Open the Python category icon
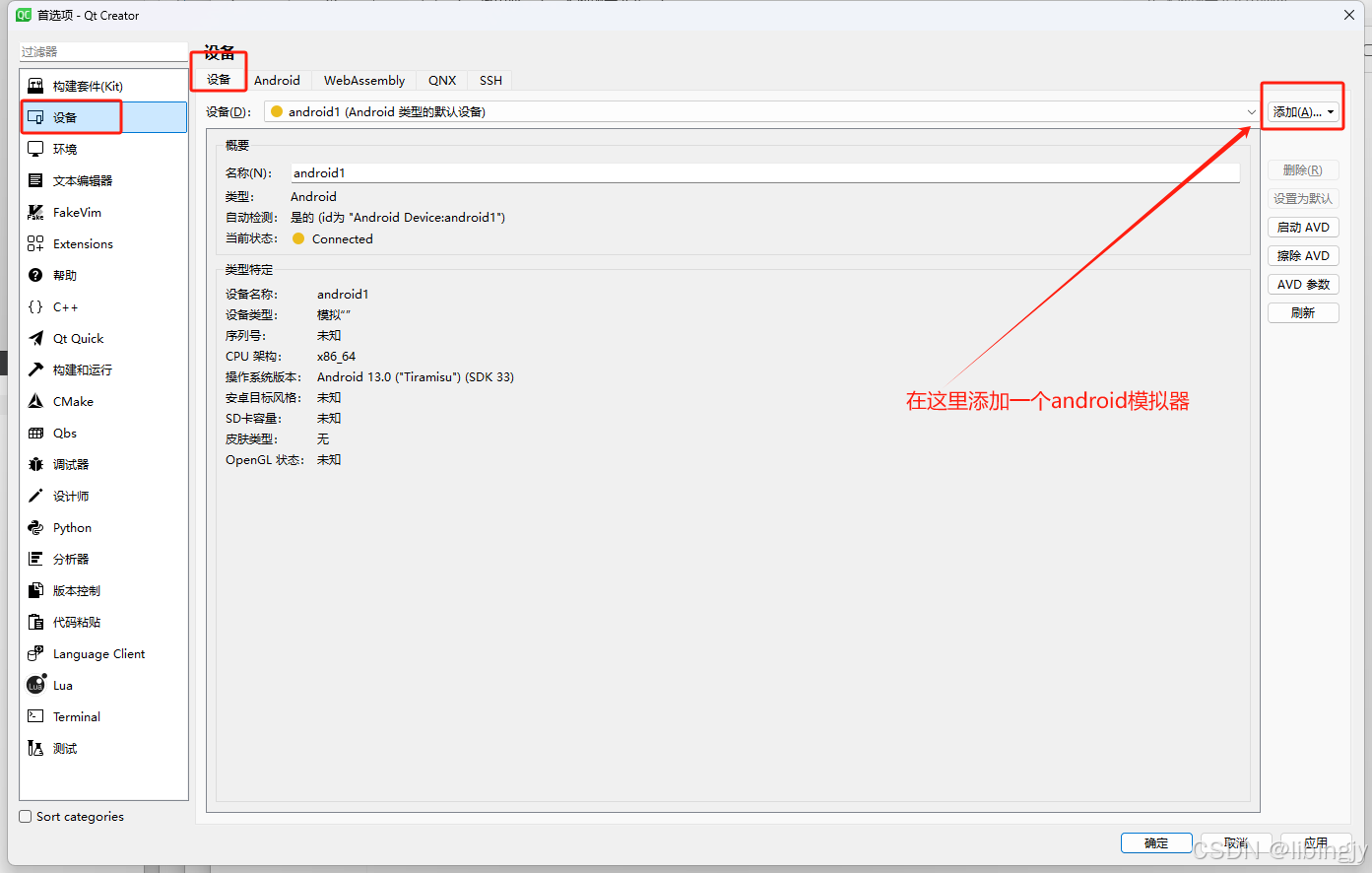 click(35, 527)
